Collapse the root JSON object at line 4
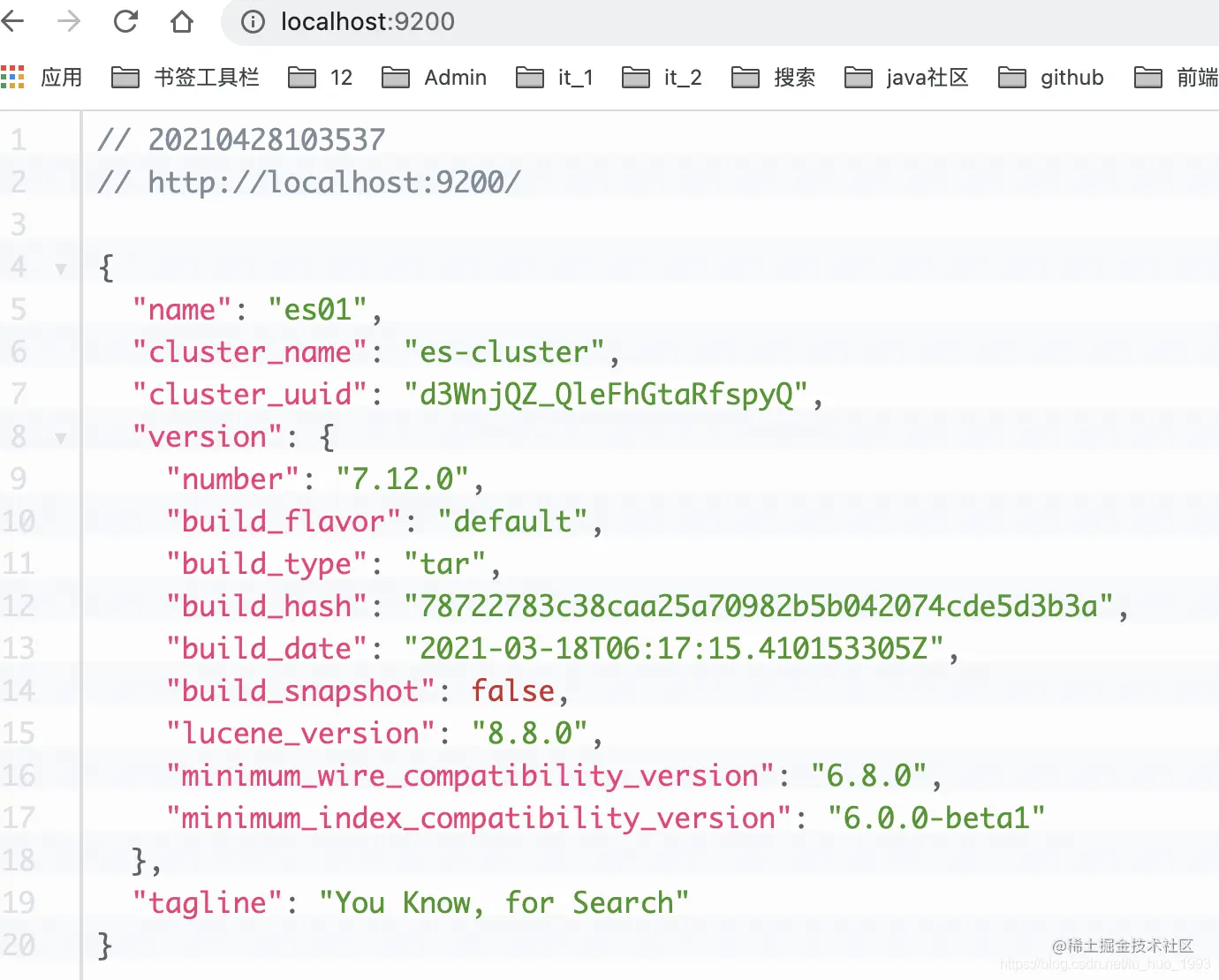 (61, 268)
